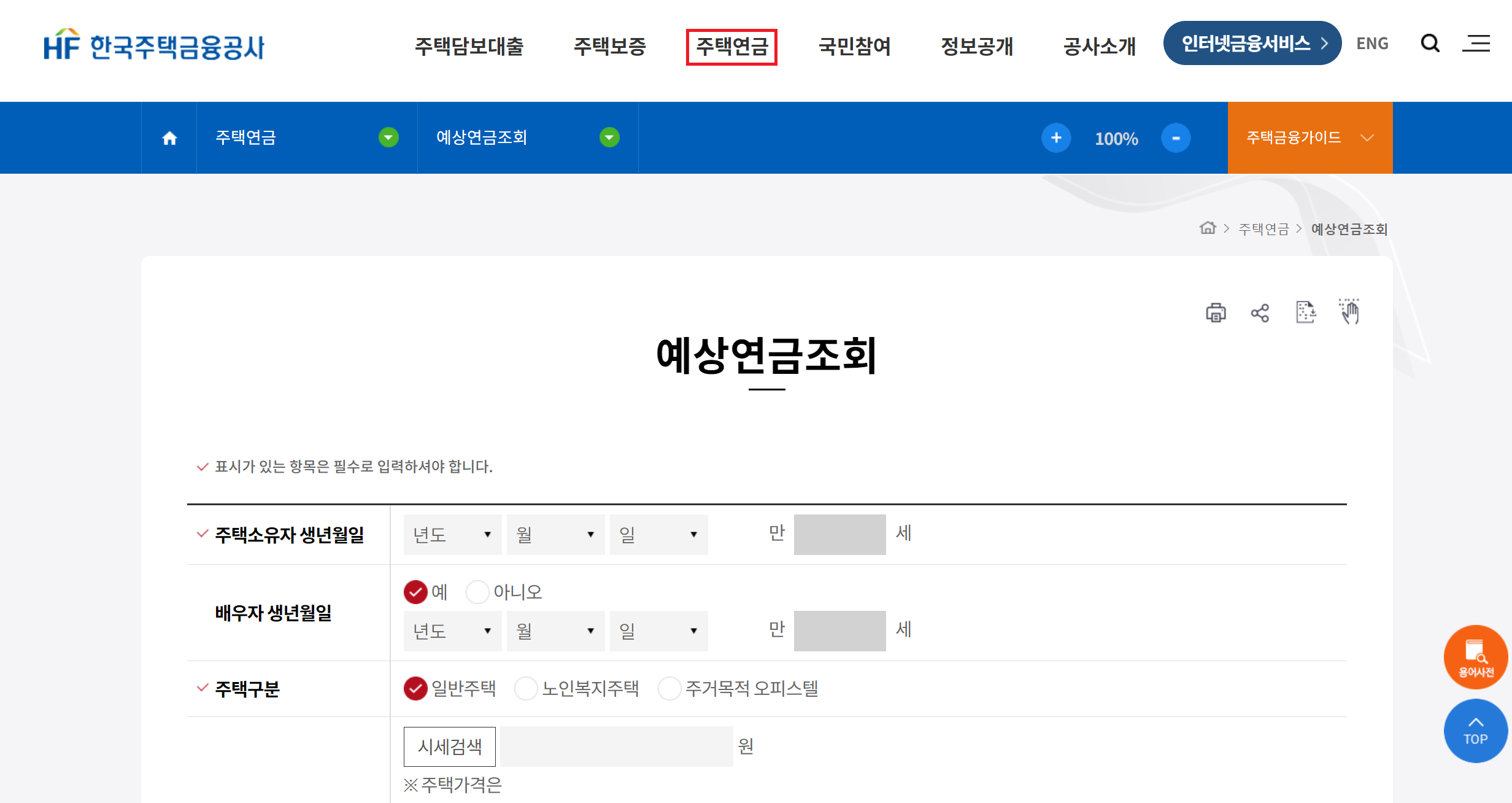Click the document download icon
The width and height of the screenshot is (1512, 803).
click(x=1305, y=312)
